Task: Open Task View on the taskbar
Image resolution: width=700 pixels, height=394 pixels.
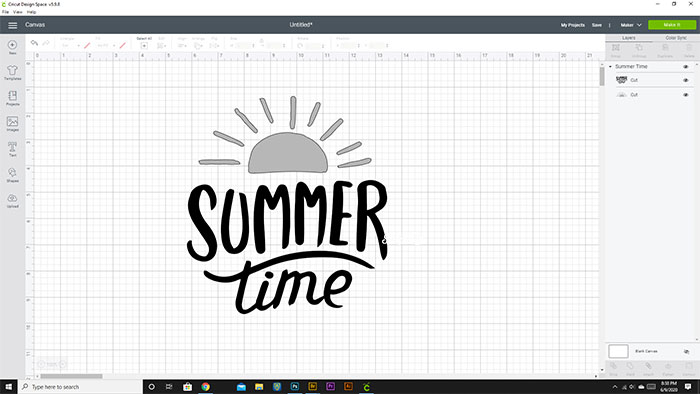Action: 169,387
